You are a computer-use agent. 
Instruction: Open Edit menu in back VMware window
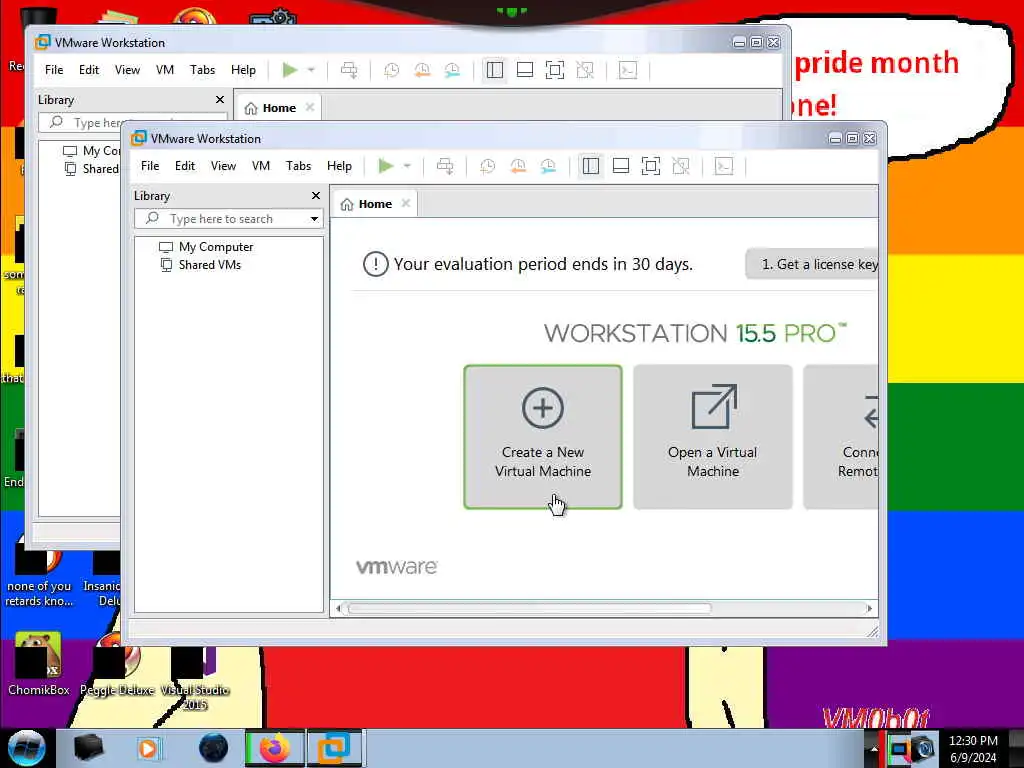(x=89, y=70)
